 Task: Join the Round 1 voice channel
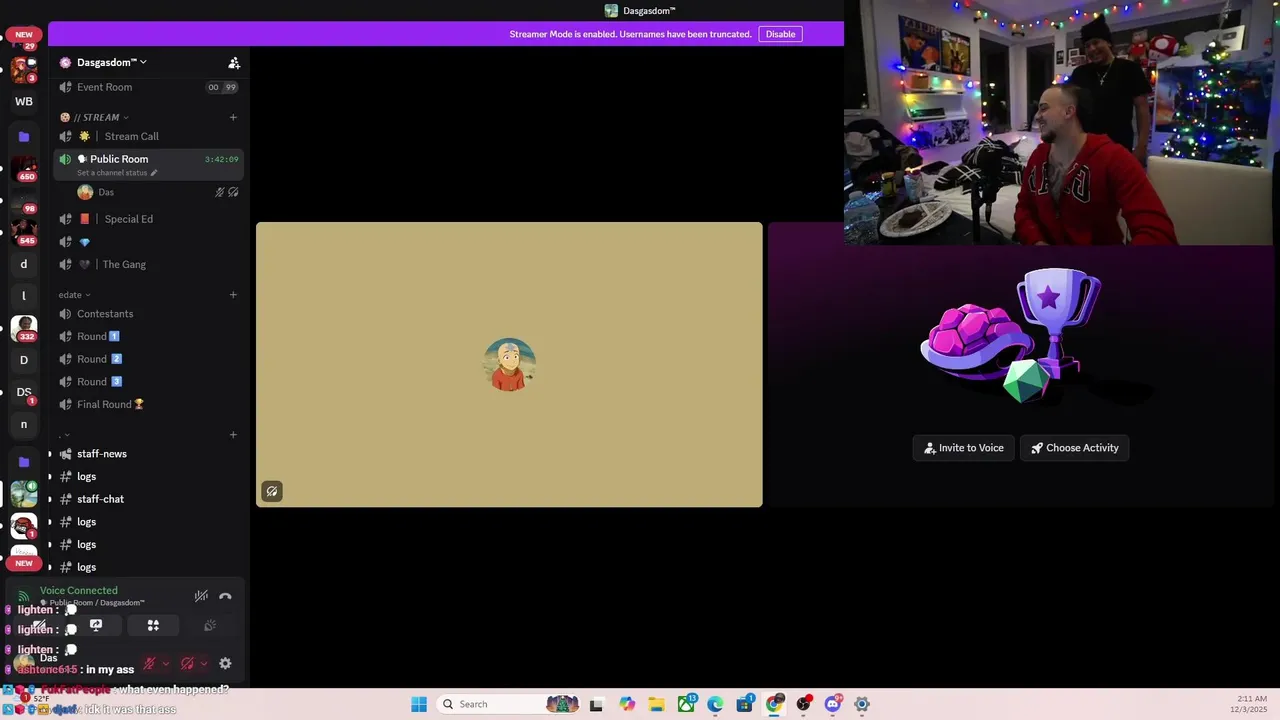150,336
